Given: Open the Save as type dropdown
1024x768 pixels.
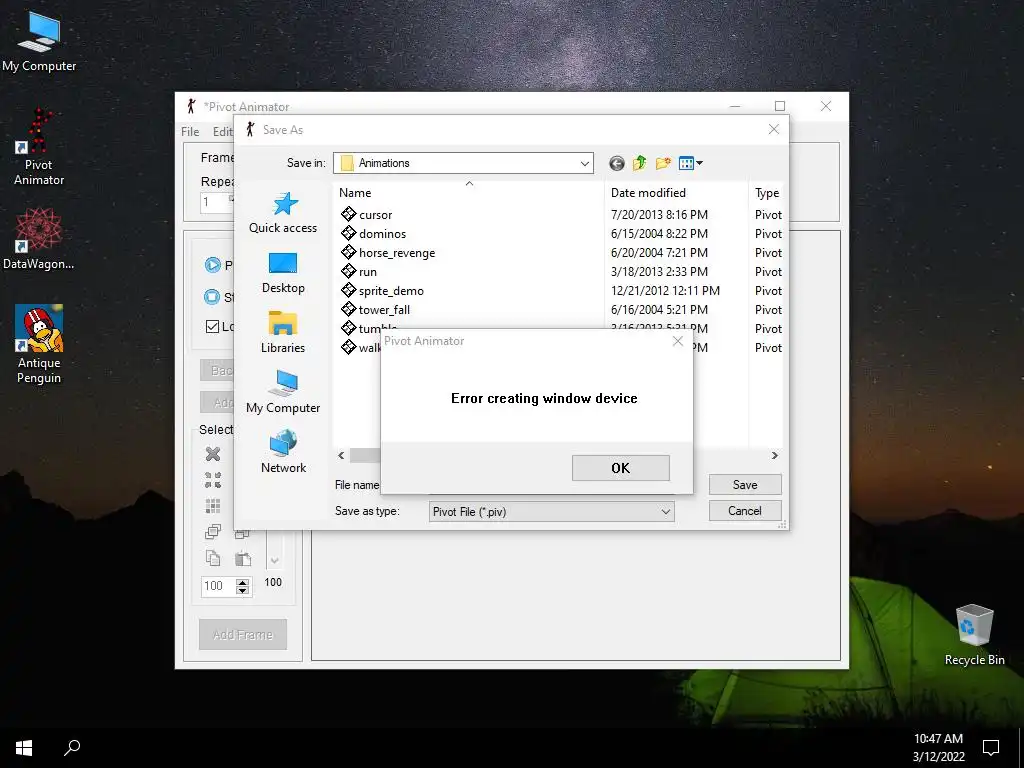Looking at the screenshot, I should coord(665,511).
